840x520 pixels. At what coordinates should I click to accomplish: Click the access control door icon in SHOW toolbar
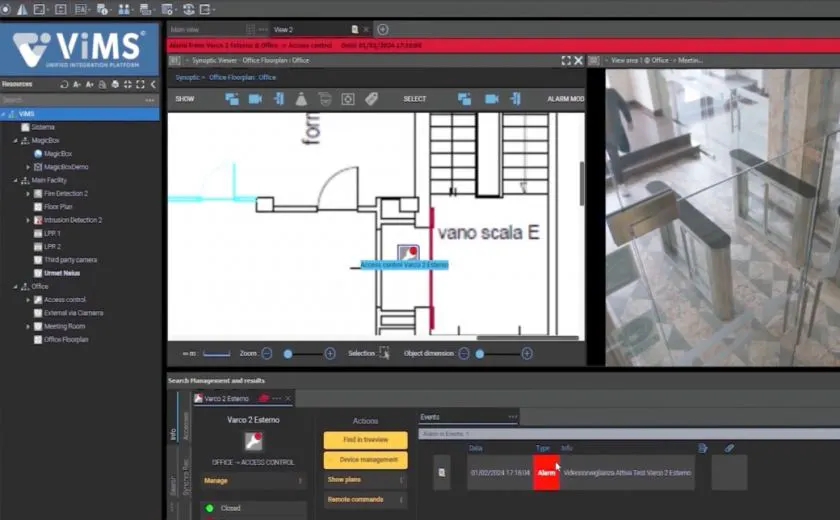[x=278, y=99]
